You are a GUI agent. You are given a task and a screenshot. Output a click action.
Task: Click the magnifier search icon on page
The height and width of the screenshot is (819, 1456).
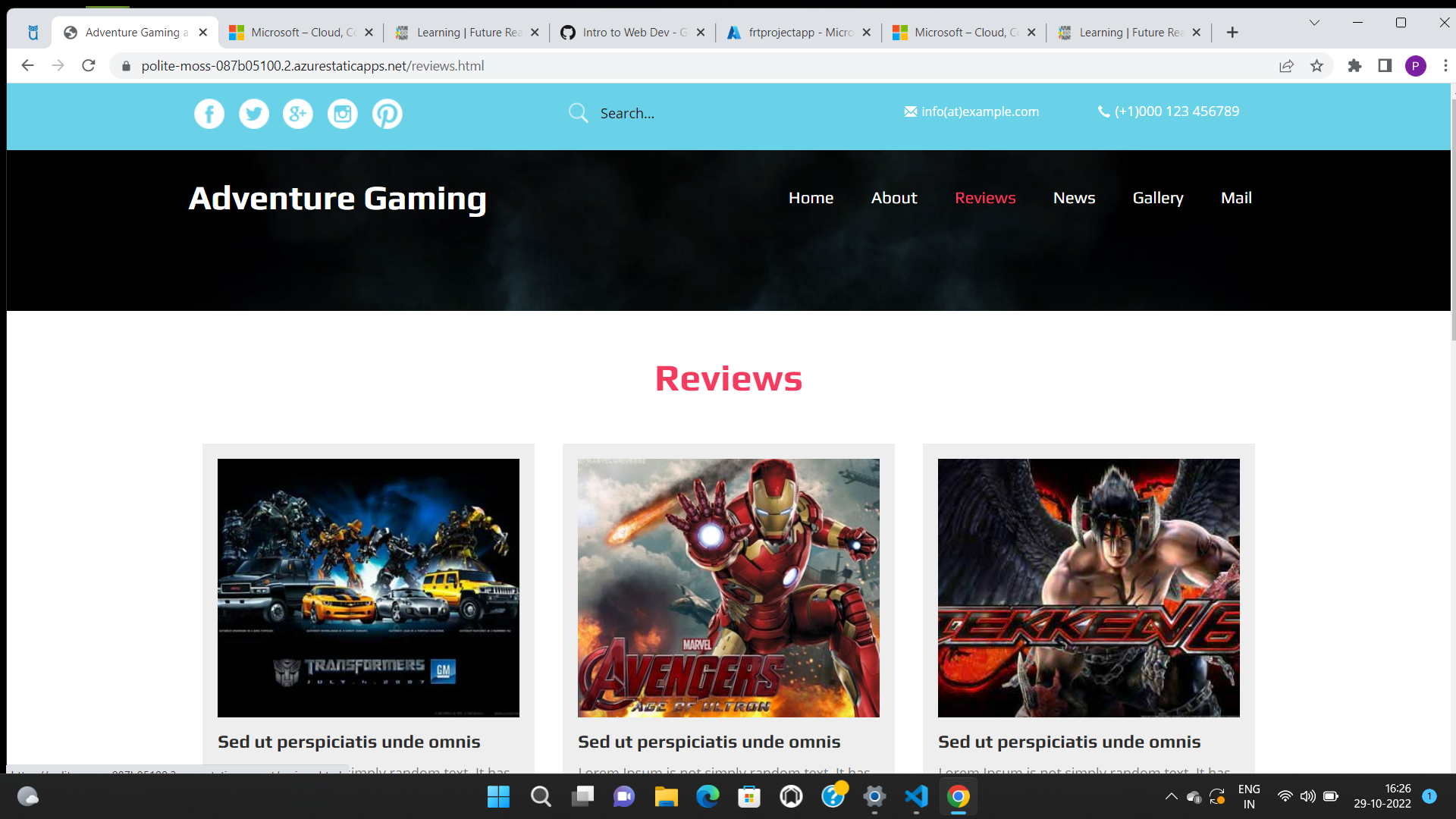[x=579, y=113]
